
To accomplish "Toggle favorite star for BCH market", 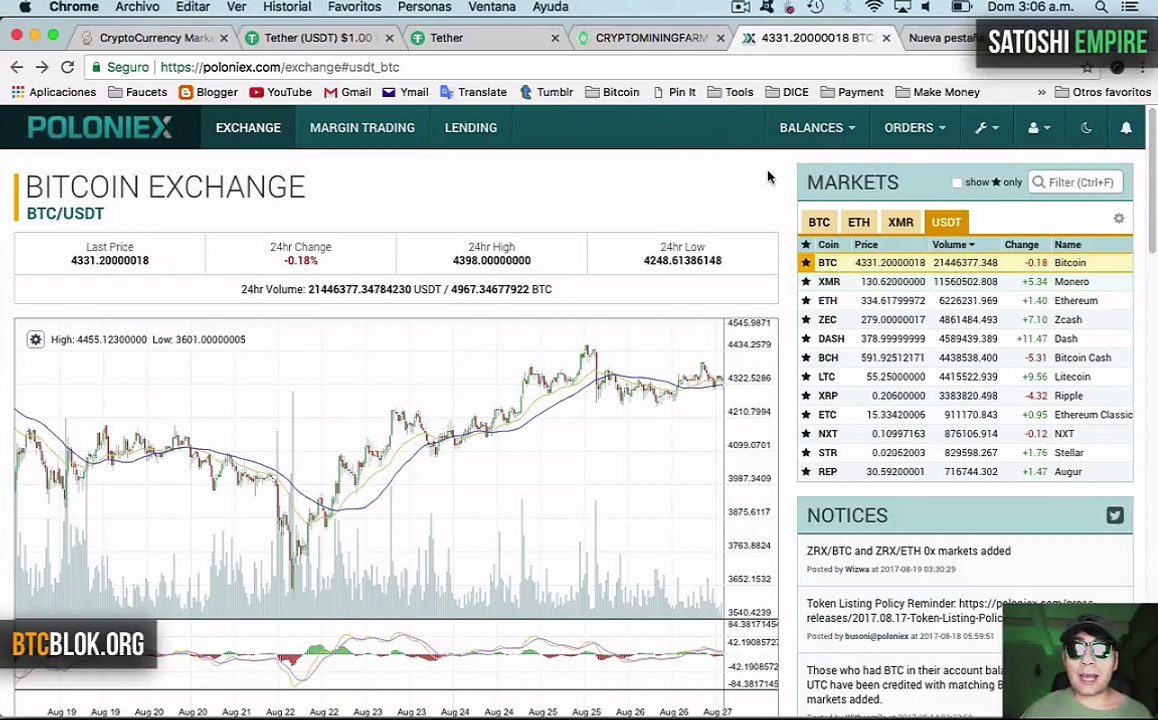I will coord(806,358).
